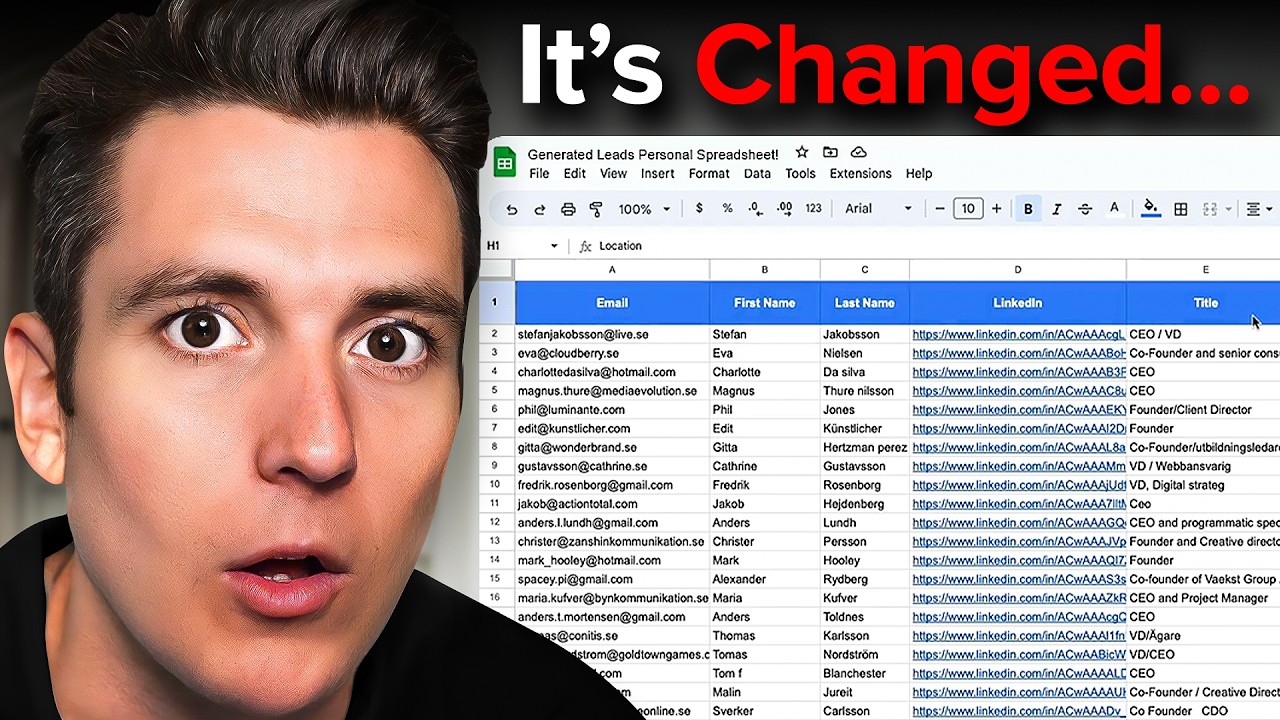
Task: Open the Format menu
Action: (x=709, y=174)
